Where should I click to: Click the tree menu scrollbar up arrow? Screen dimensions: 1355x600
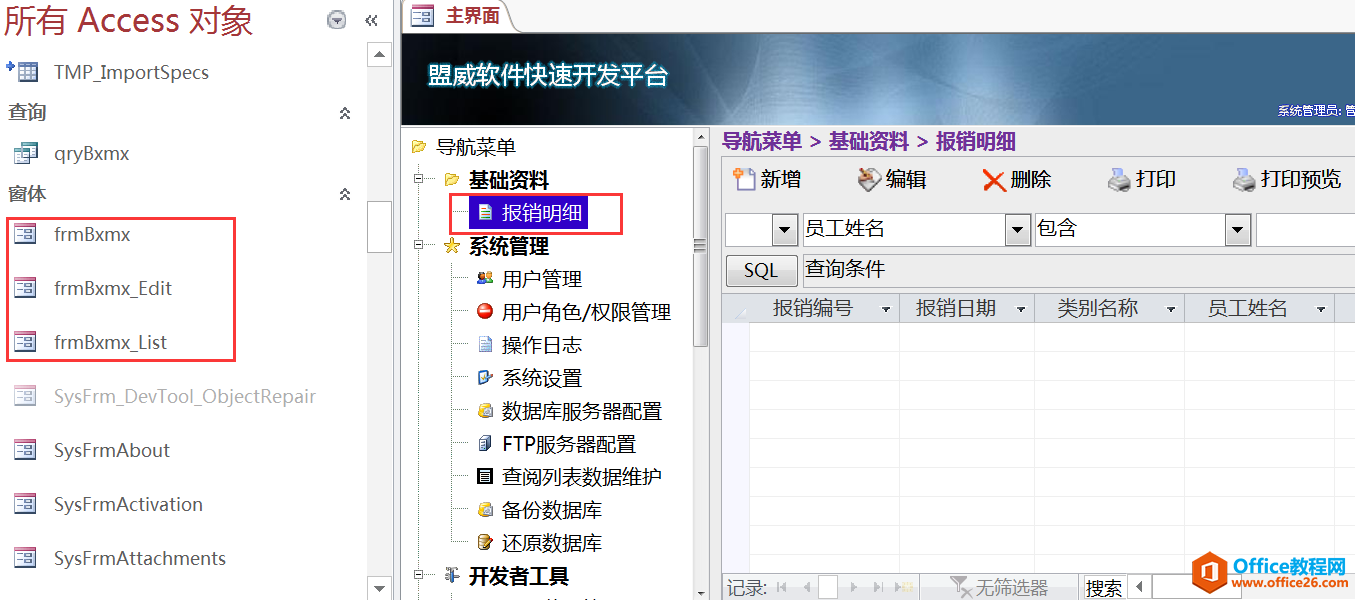(702, 140)
